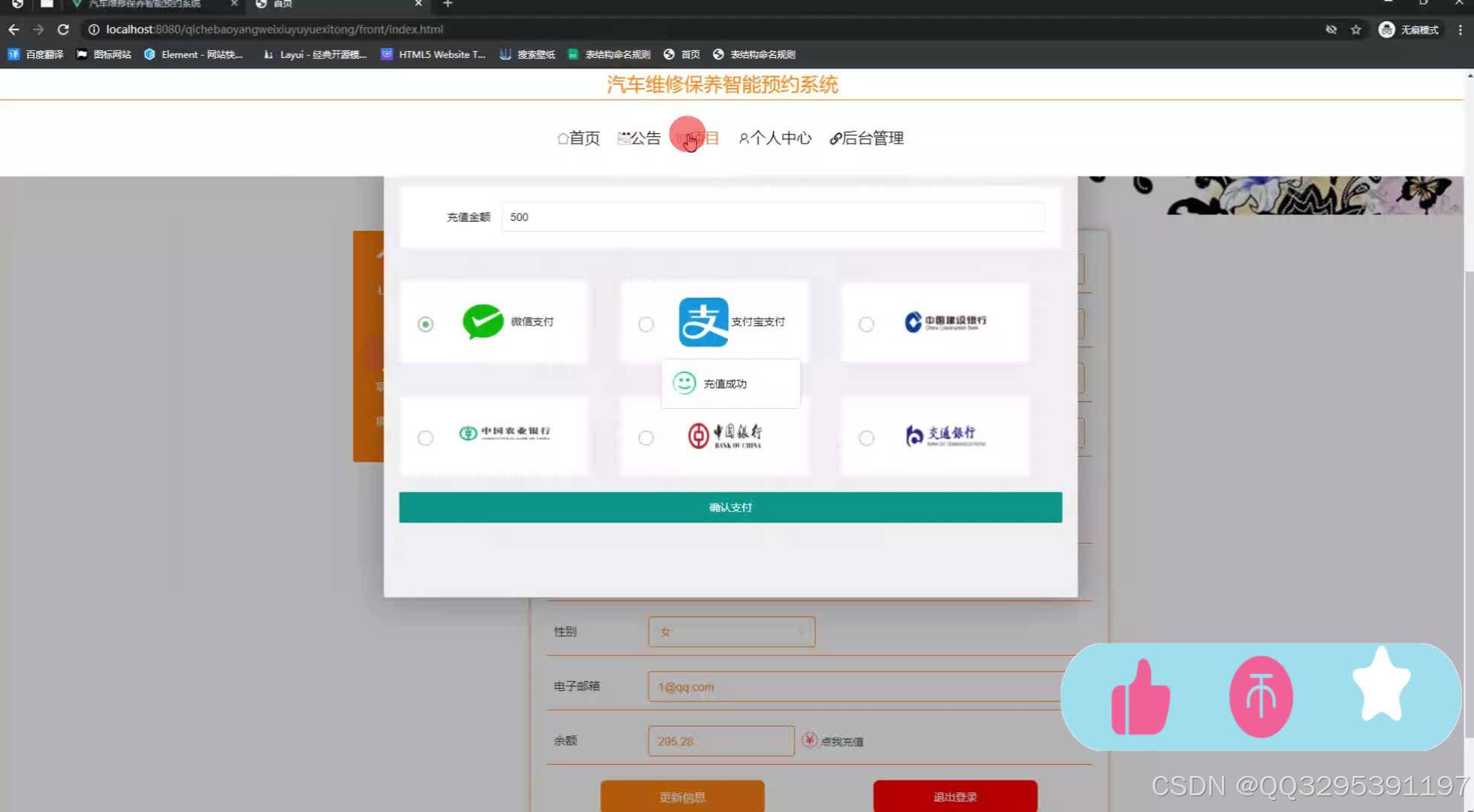
Task: Click the 充值金额 input field
Action: point(772,217)
